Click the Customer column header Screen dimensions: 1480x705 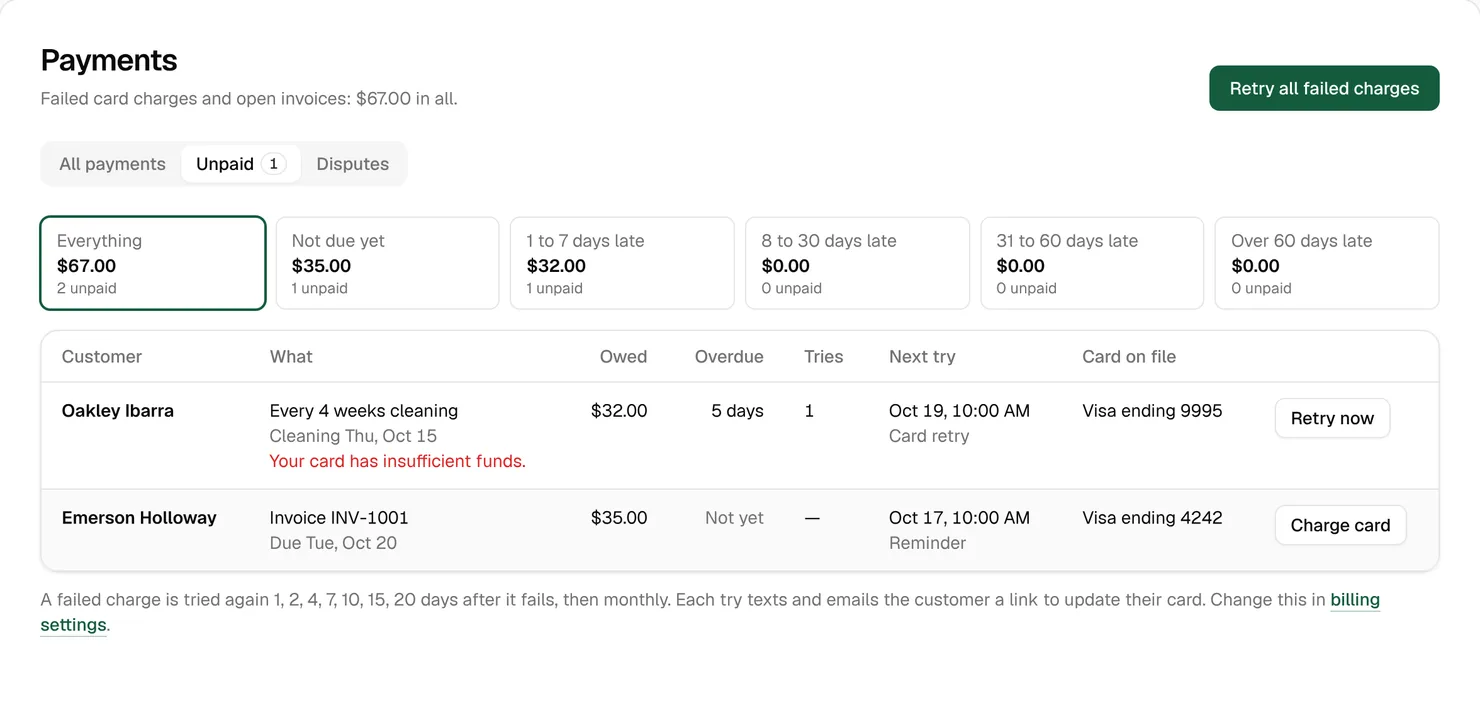102,357
